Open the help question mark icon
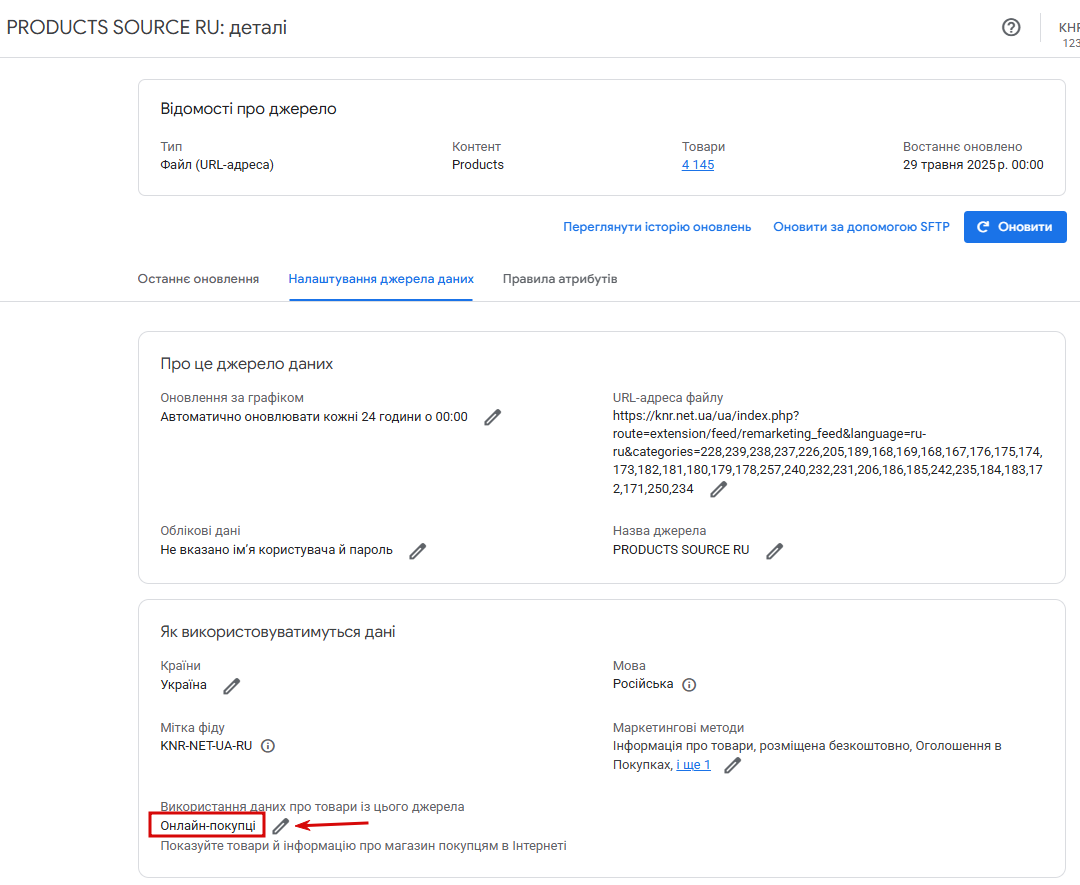The image size is (1080, 885). click(x=1010, y=28)
